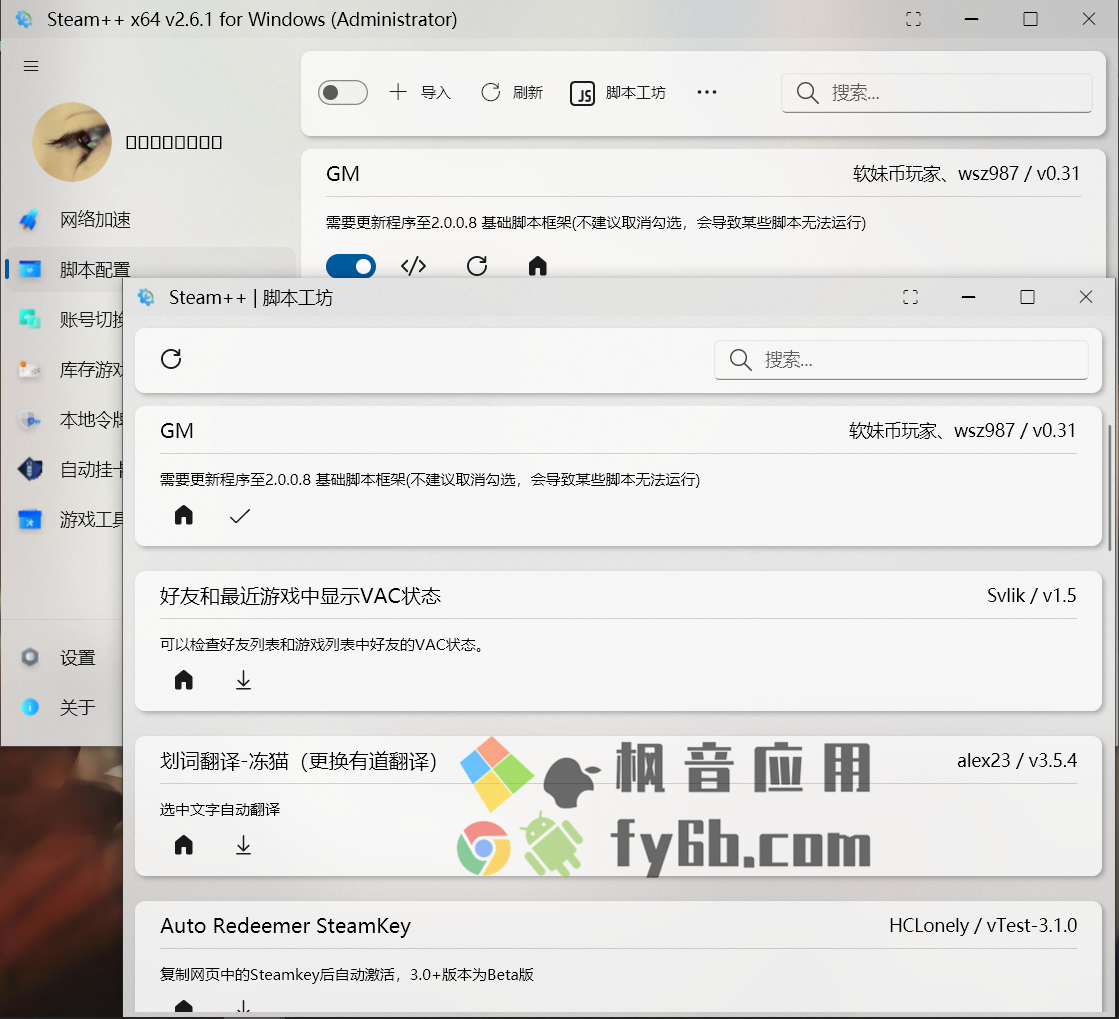Click the user avatar picture
1119x1019 pixels.
click(x=72, y=141)
